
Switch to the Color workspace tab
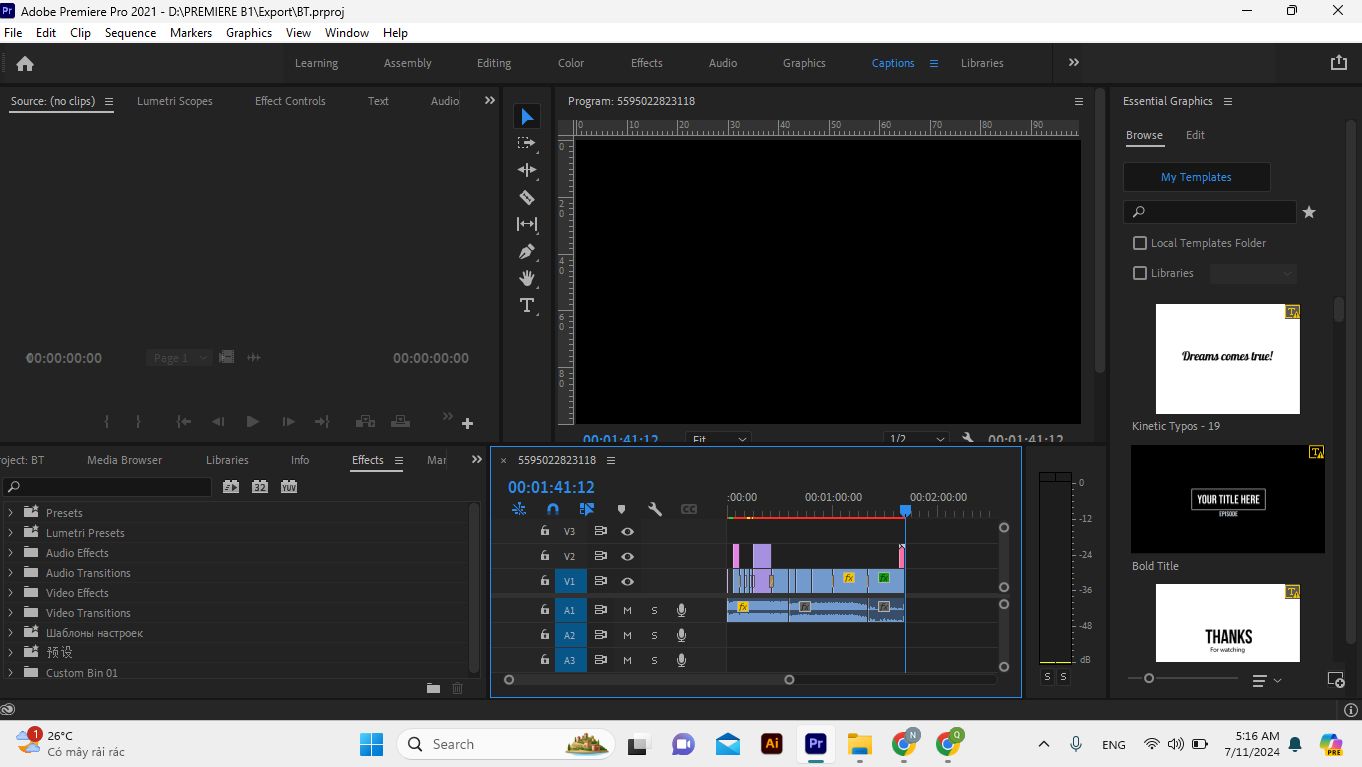coord(571,63)
